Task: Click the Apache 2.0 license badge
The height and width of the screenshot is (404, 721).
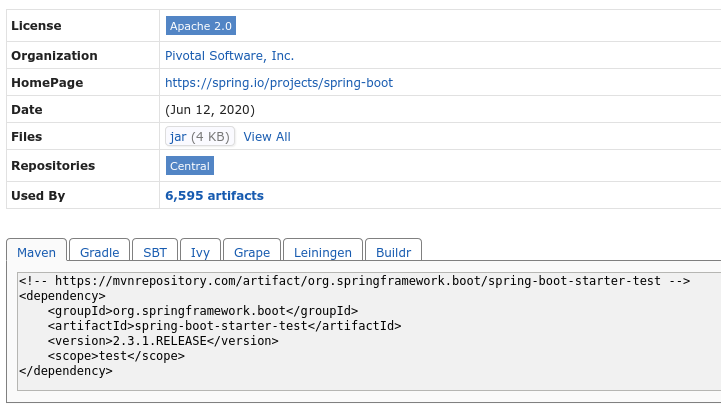Action: coord(201,26)
